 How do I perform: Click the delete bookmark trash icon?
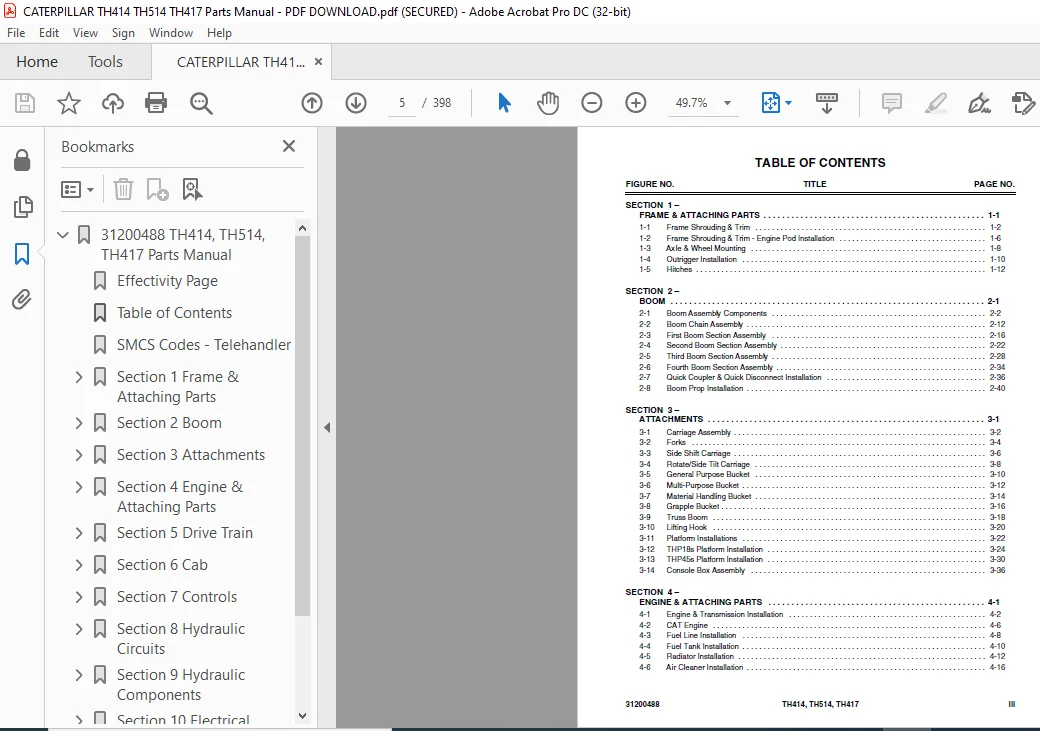coord(123,190)
